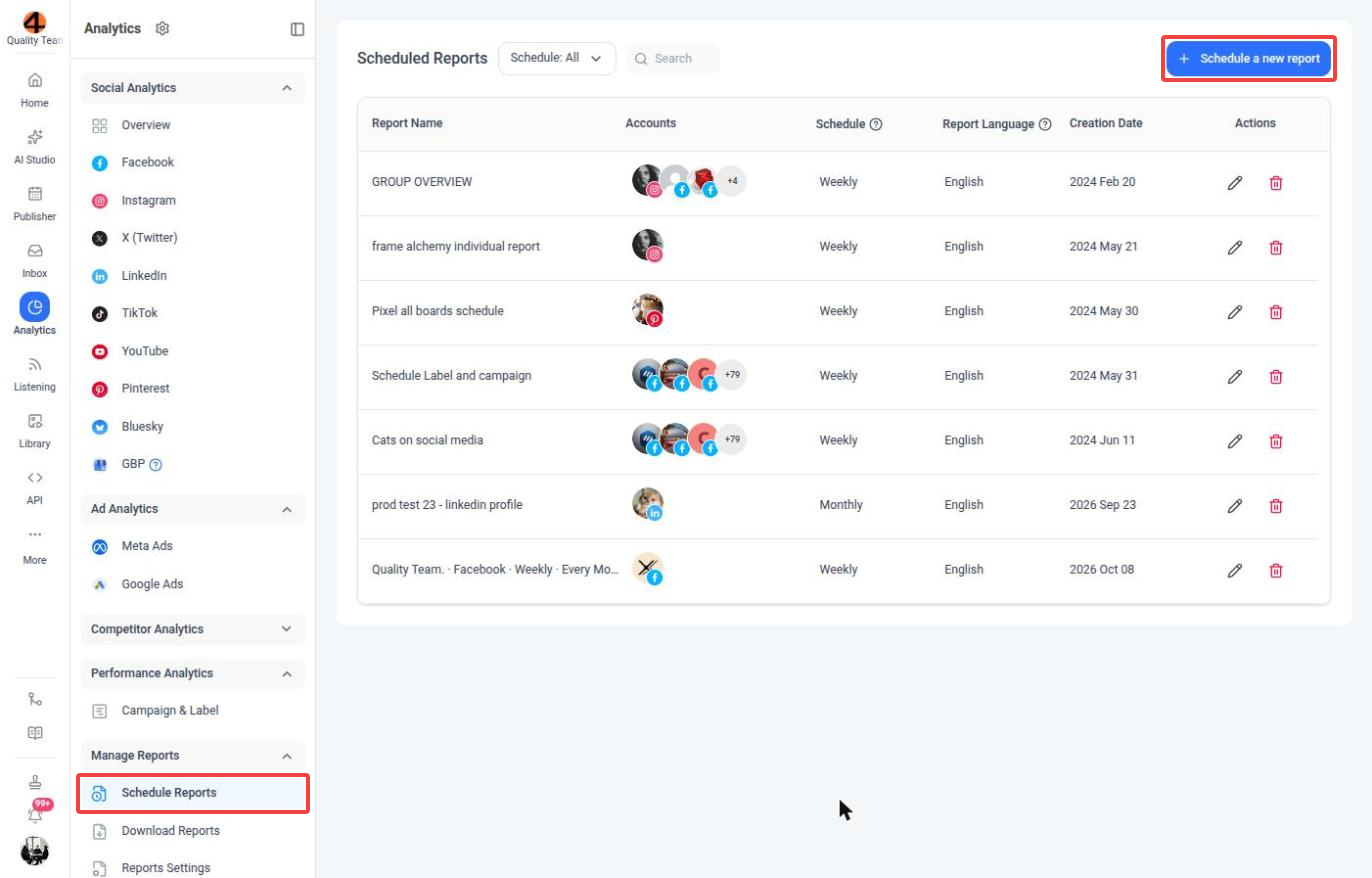Open the Publisher section
1372x878 pixels.
[35, 202]
